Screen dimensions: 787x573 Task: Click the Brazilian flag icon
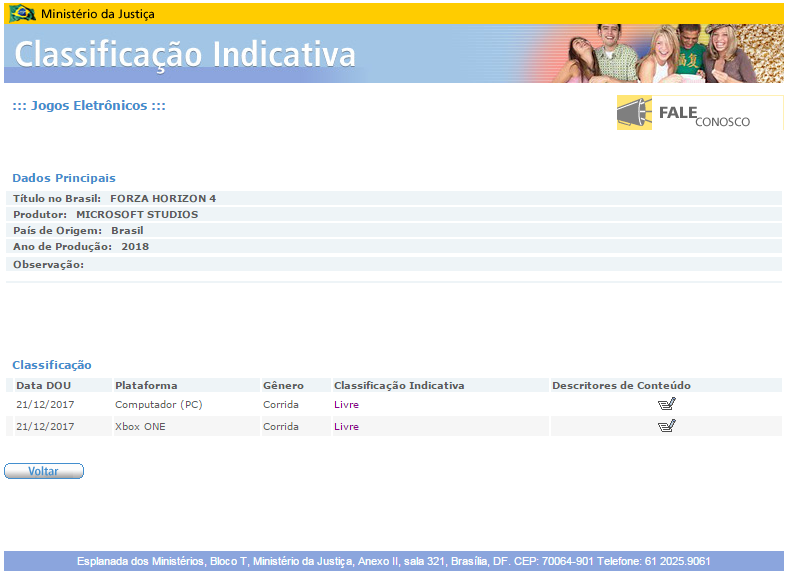coord(22,13)
